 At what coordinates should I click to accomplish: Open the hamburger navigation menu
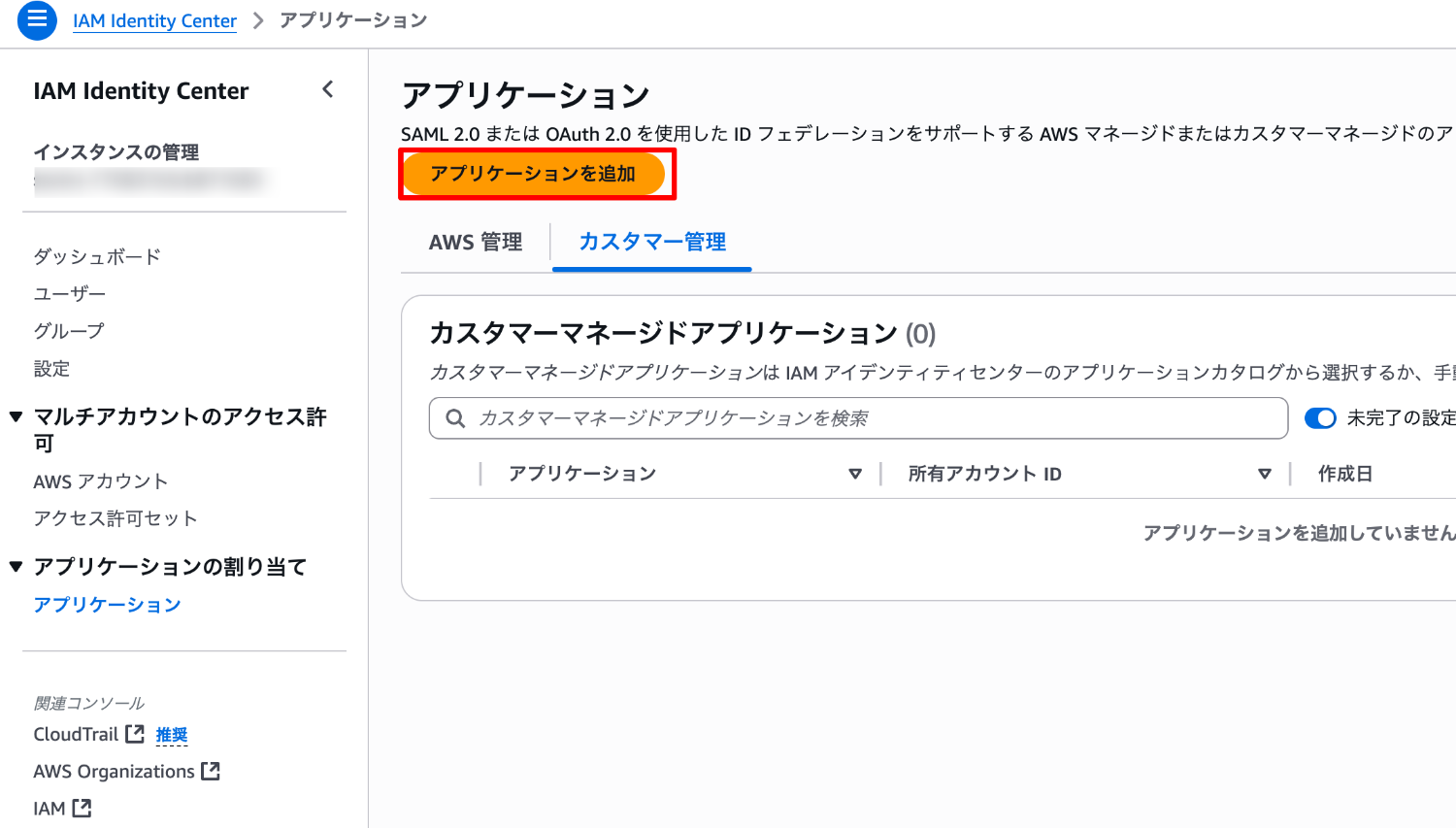click(37, 19)
